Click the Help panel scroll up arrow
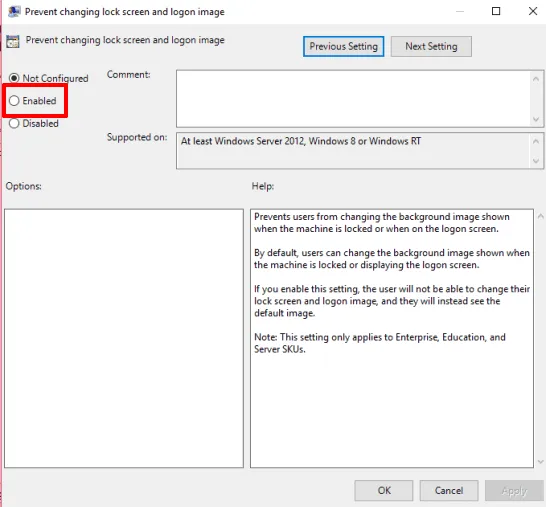Image resolution: width=546 pixels, height=507 pixels. point(540,216)
